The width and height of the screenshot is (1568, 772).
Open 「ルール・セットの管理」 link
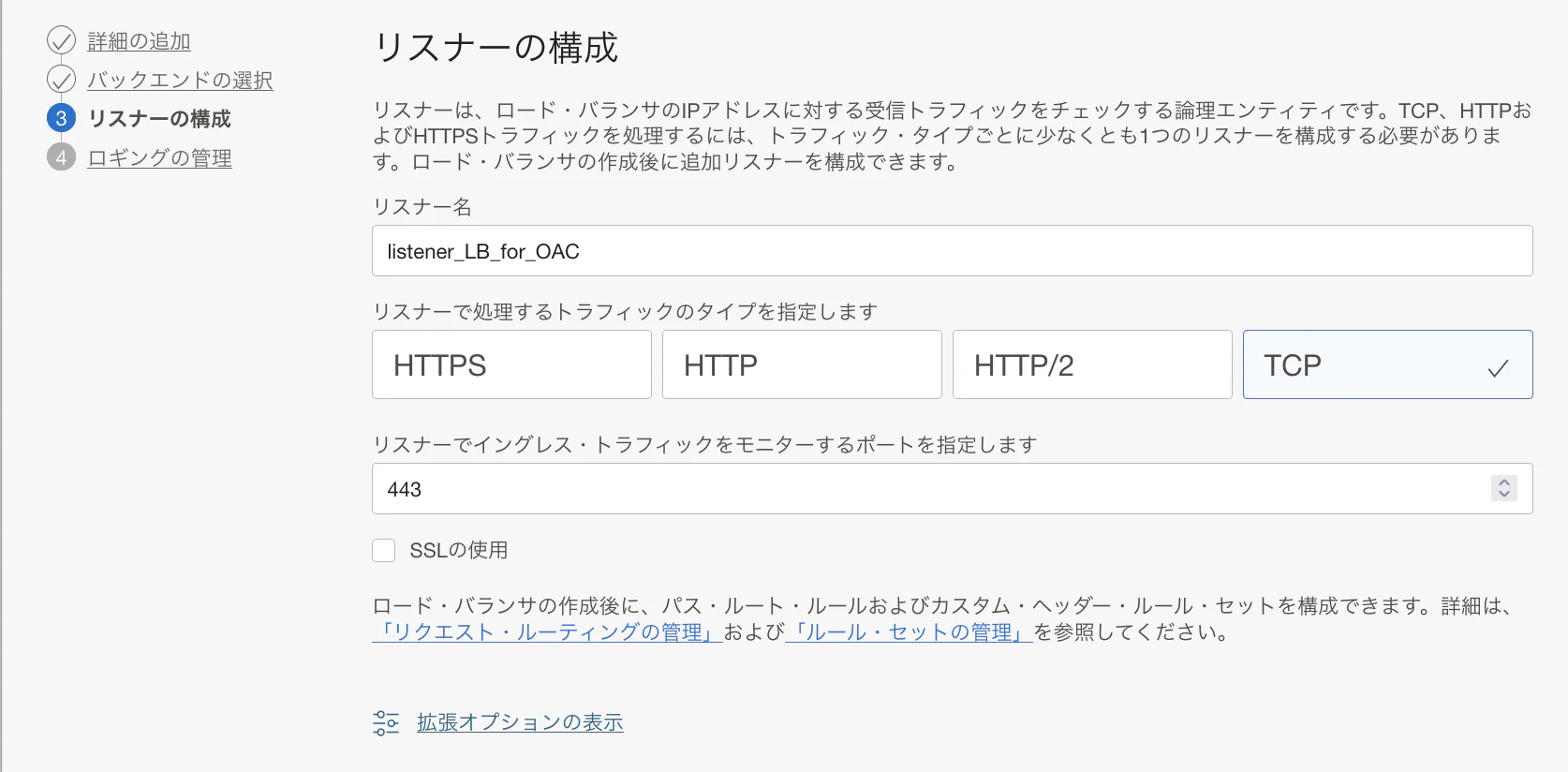[x=909, y=632]
